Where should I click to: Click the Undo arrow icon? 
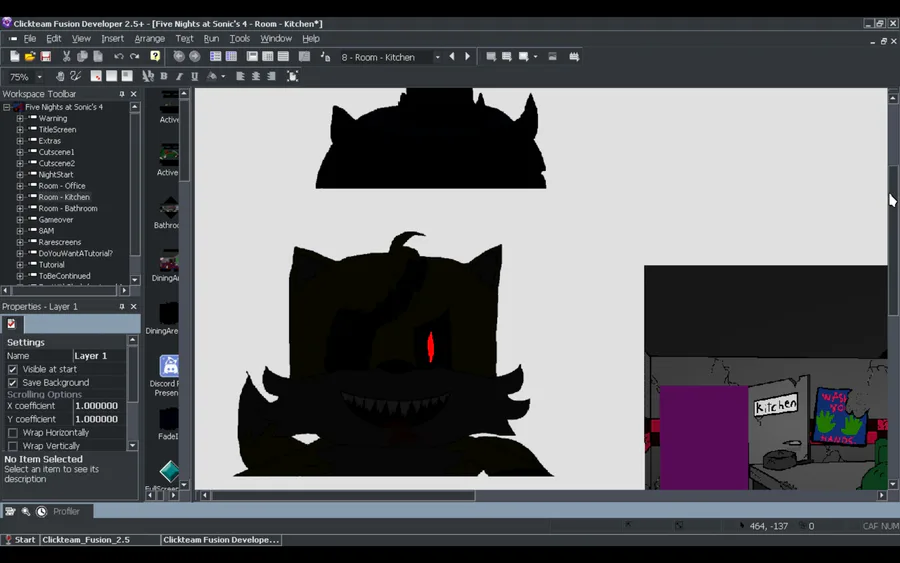[x=118, y=56]
